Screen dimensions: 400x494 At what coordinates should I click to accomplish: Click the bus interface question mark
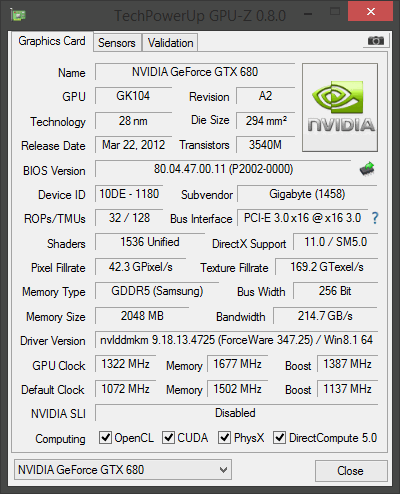click(x=375, y=218)
